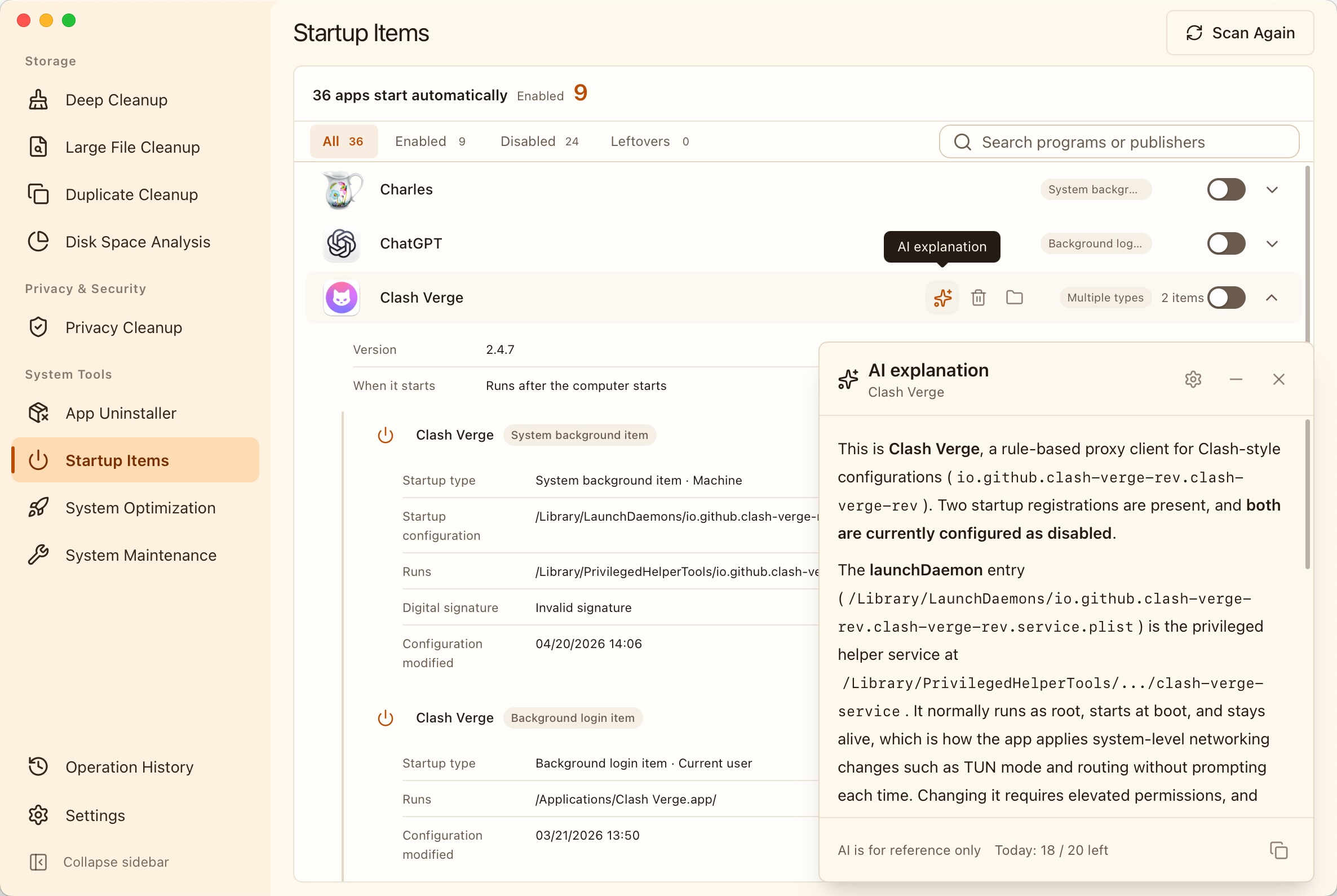This screenshot has width=1337, height=896.
Task: Expand the Charles row chevron
Action: point(1271,190)
